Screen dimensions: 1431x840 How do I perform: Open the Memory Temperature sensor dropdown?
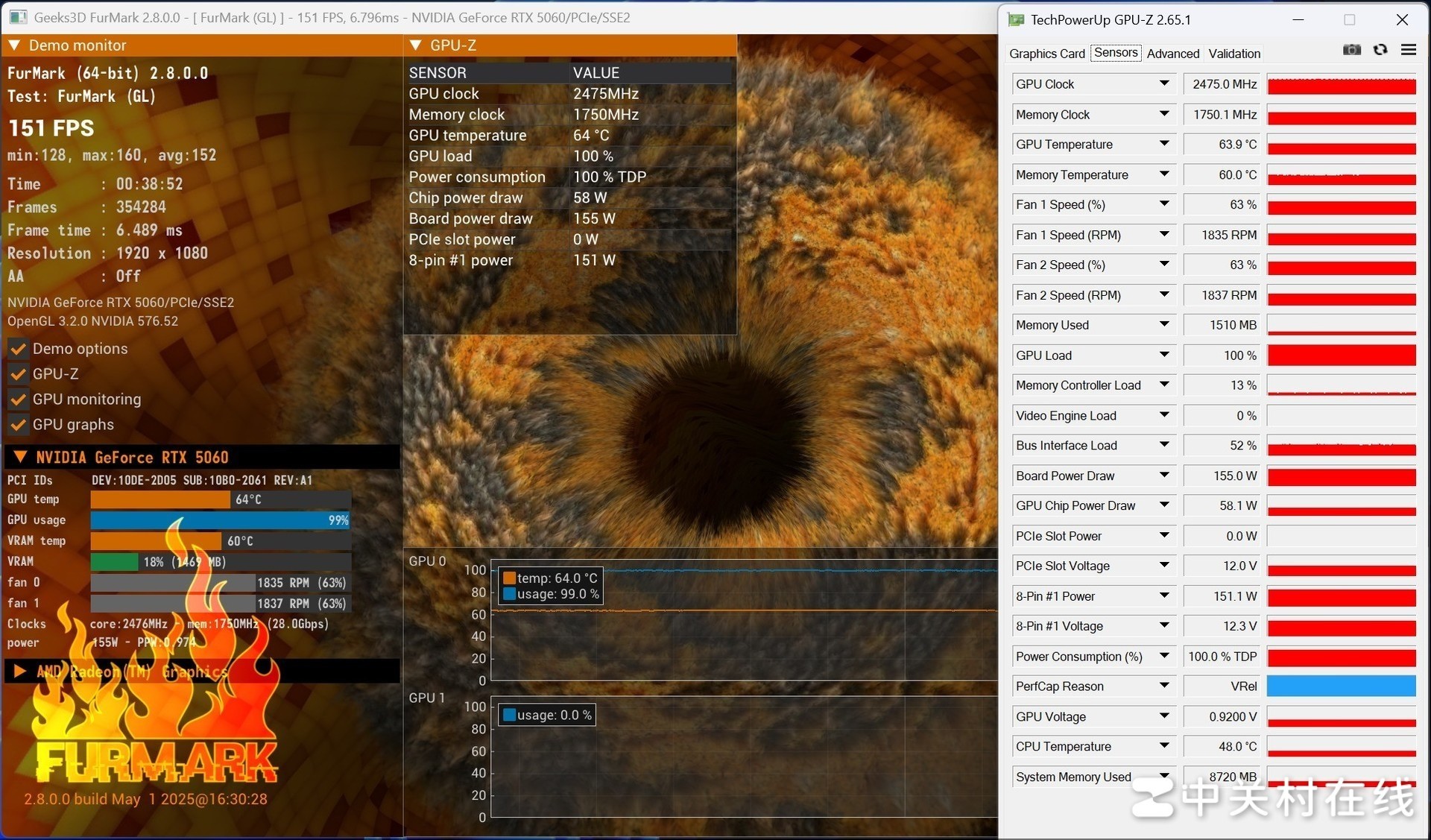pyautogui.click(x=1163, y=174)
